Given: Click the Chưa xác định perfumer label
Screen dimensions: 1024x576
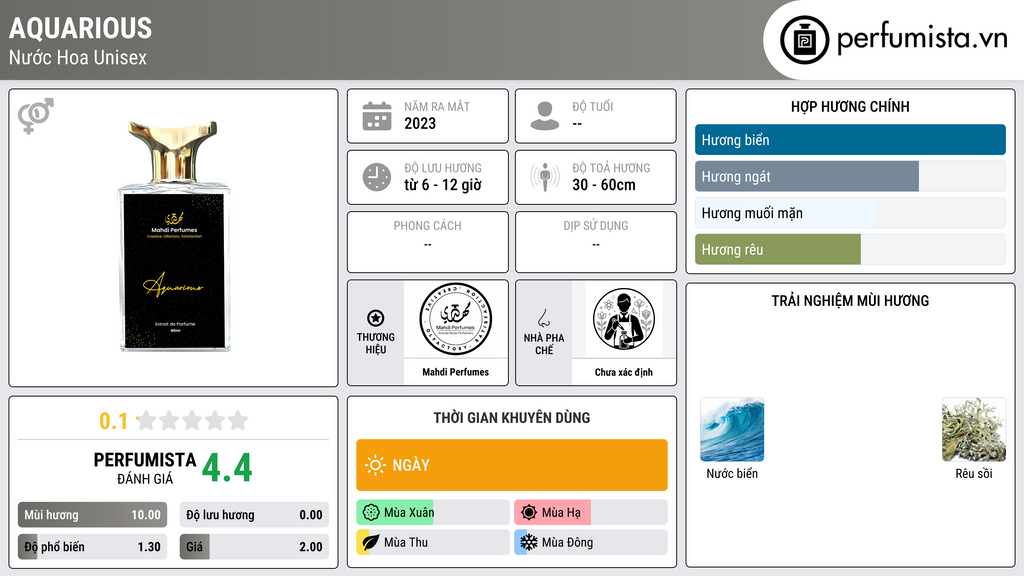Looking at the screenshot, I should [624, 372].
